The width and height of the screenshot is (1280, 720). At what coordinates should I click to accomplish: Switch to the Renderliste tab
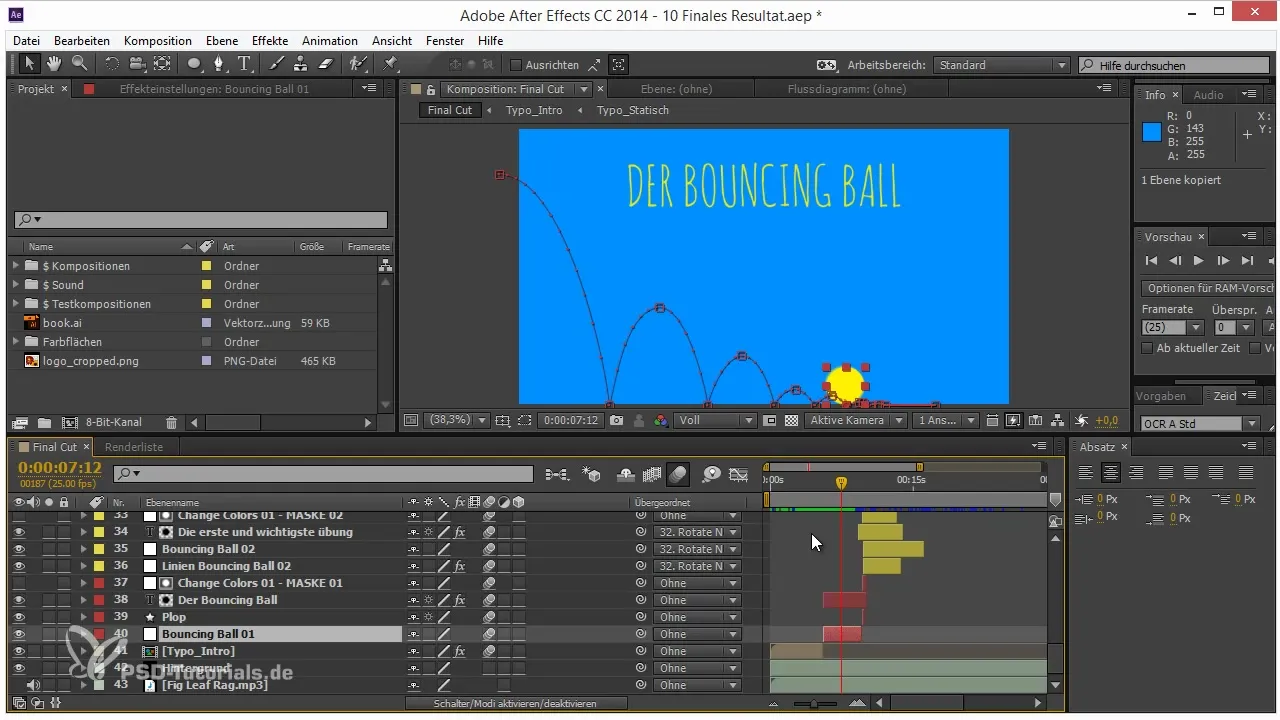coord(134,447)
